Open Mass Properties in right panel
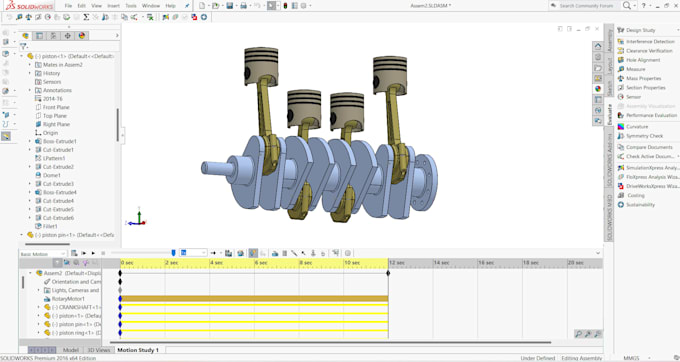This screenshot has width=680, height=362. (639, 78)
